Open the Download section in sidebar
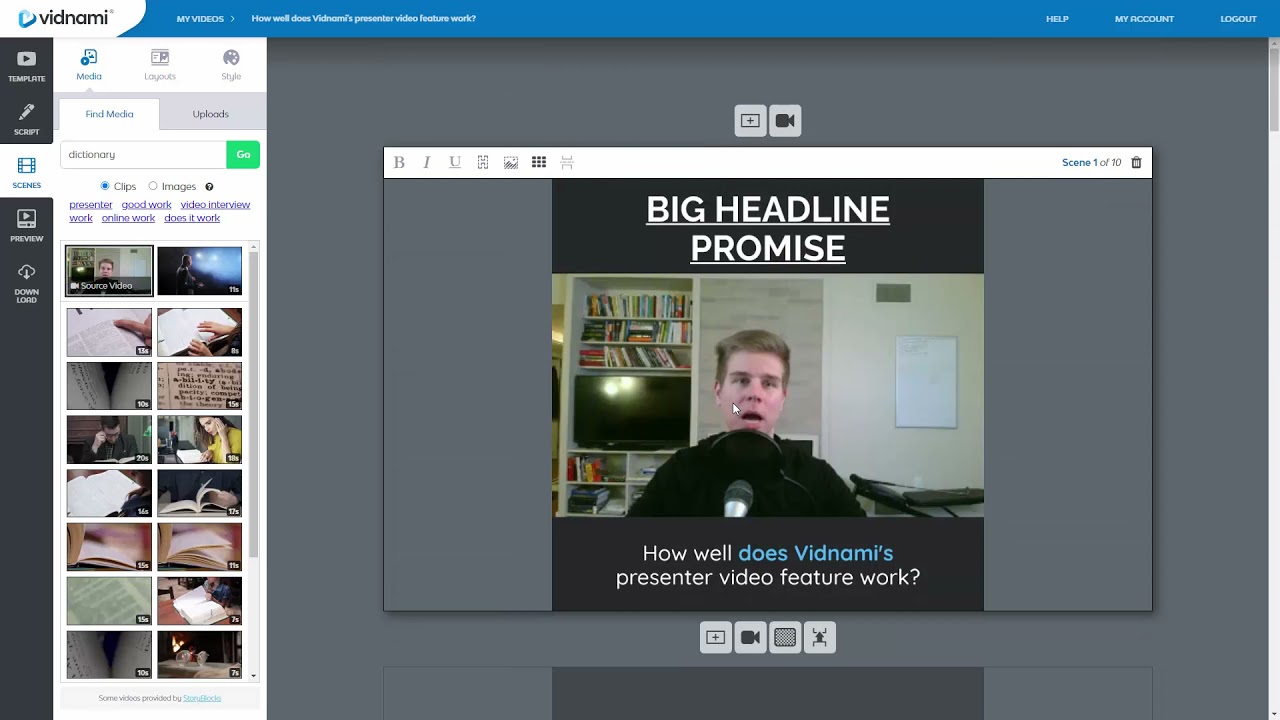 coord(26,284)
